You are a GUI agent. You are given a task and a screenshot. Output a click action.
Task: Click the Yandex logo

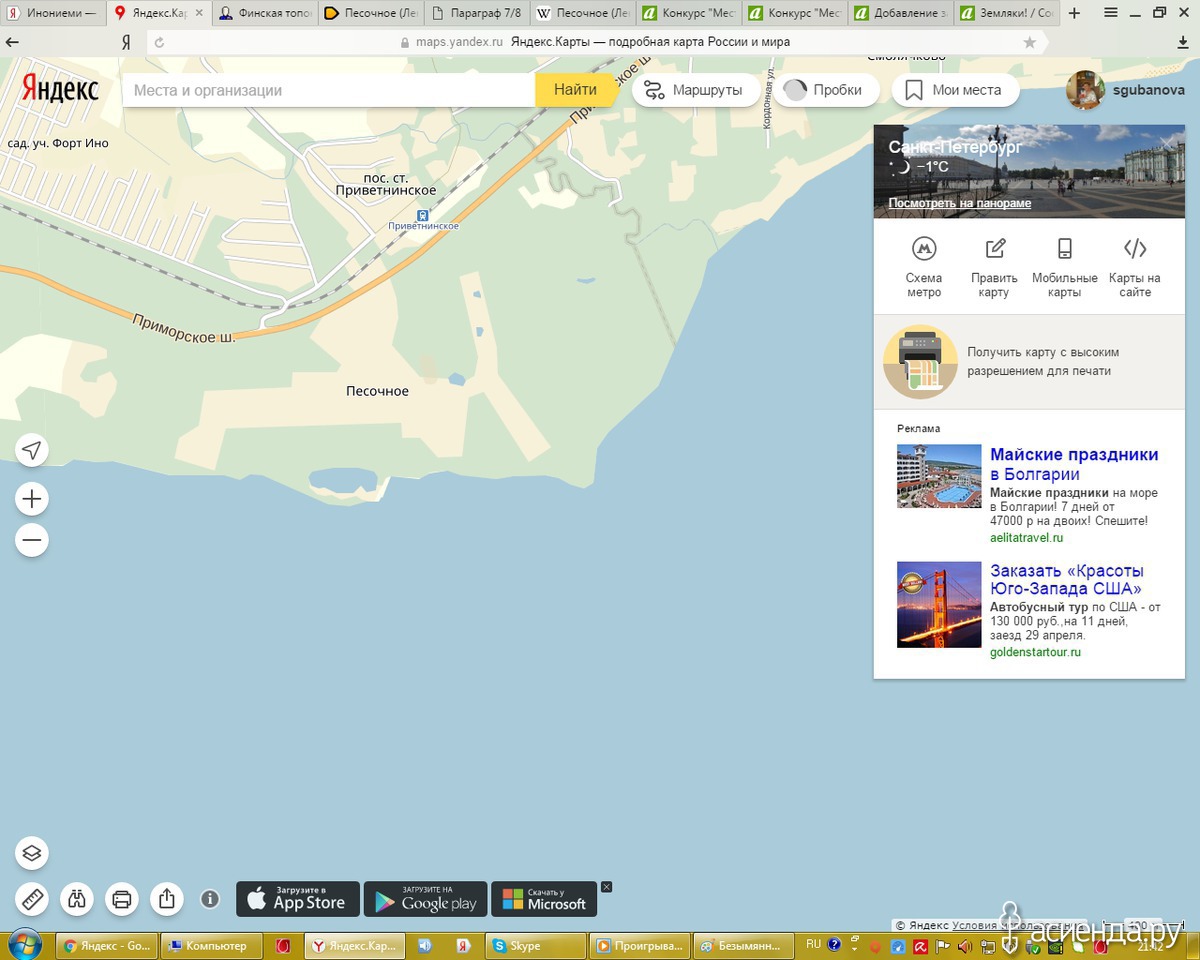61,88
